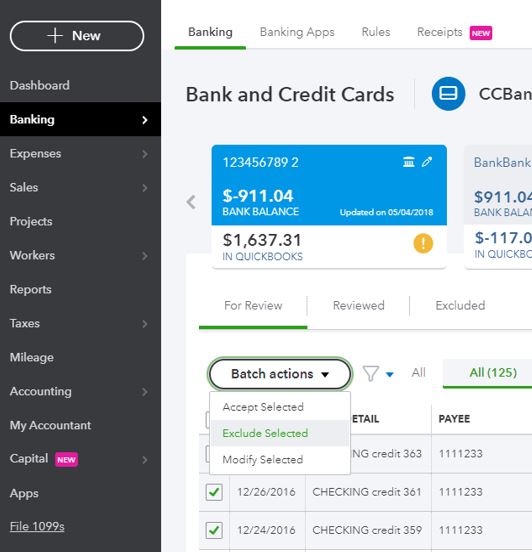Click the pink NEW badge next to Receipts
Viewport: 532px width, 552px height.
pyautogui.click(x=481, y=33)
